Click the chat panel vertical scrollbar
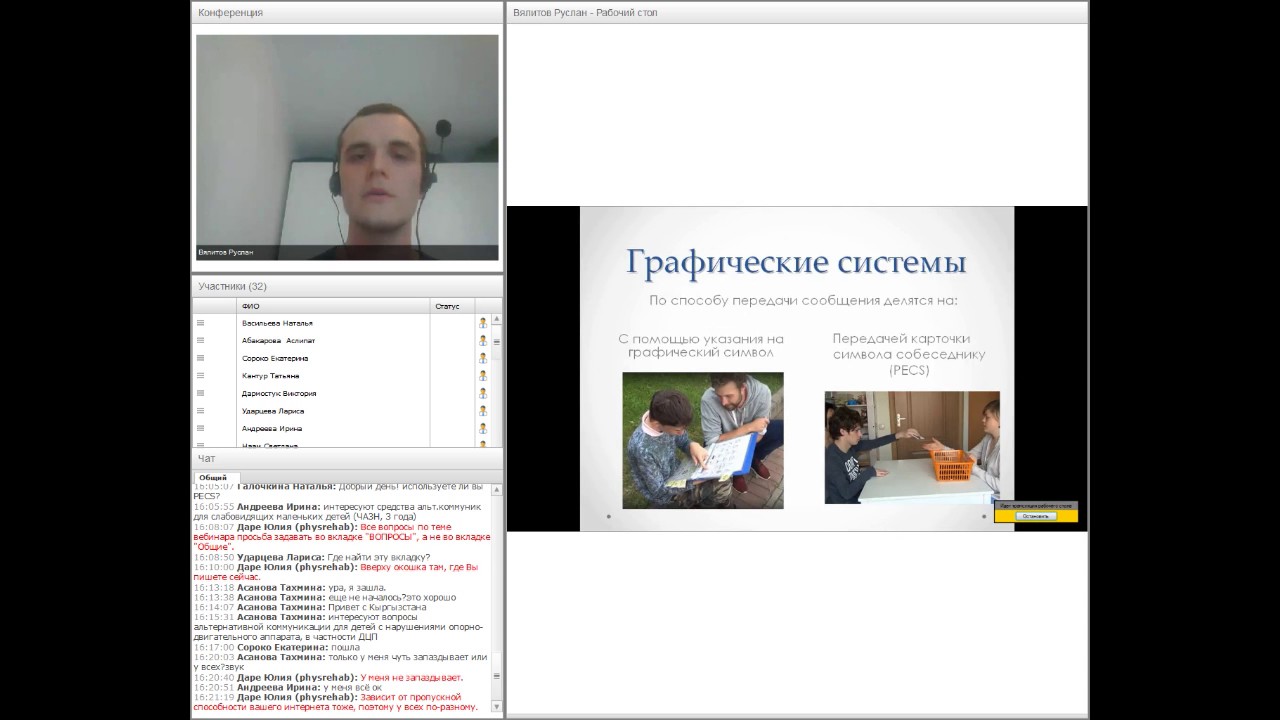The width and height of the screenshot is (1280, 720). (497, 600)
